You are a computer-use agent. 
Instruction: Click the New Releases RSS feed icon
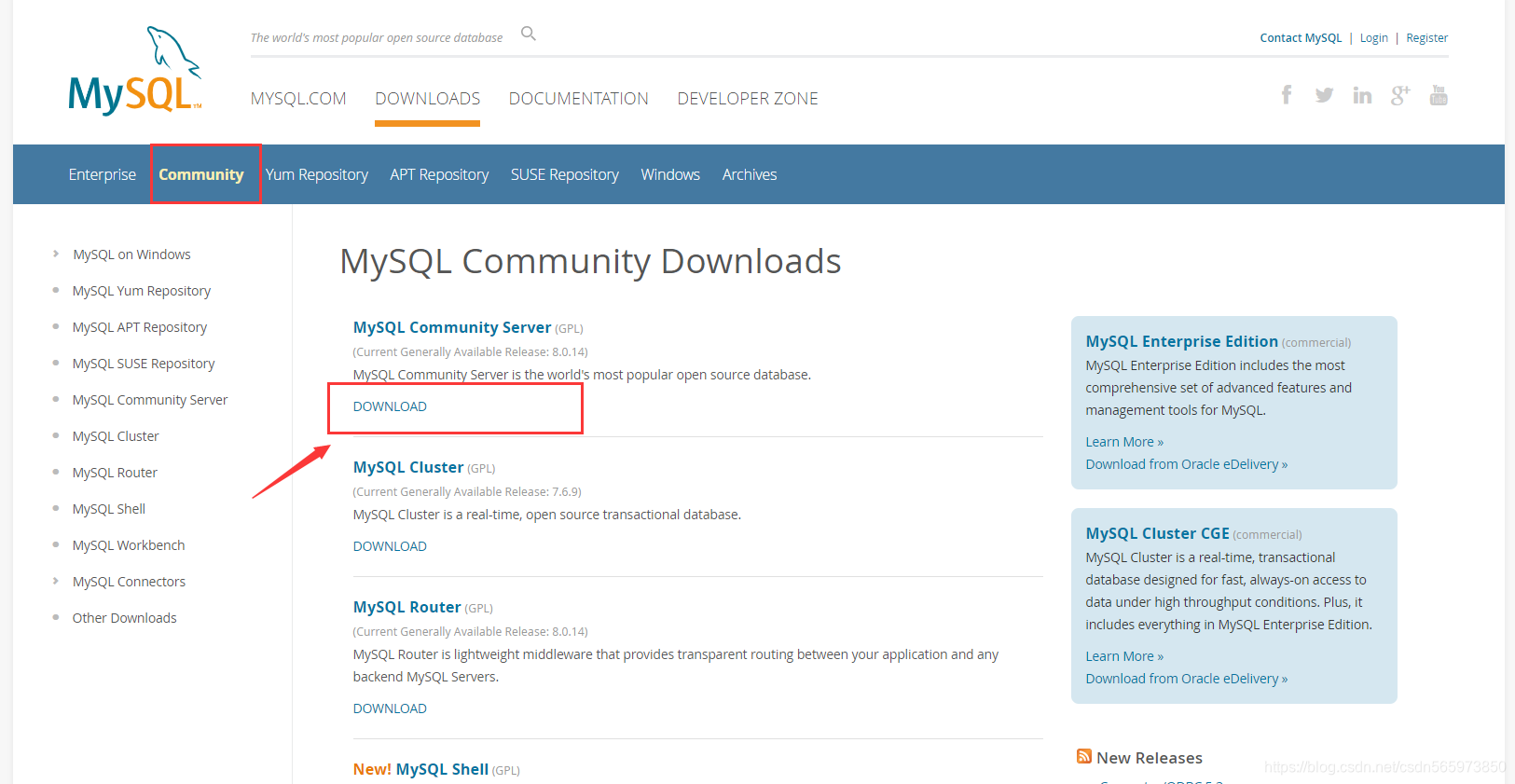click(1083, 756)
